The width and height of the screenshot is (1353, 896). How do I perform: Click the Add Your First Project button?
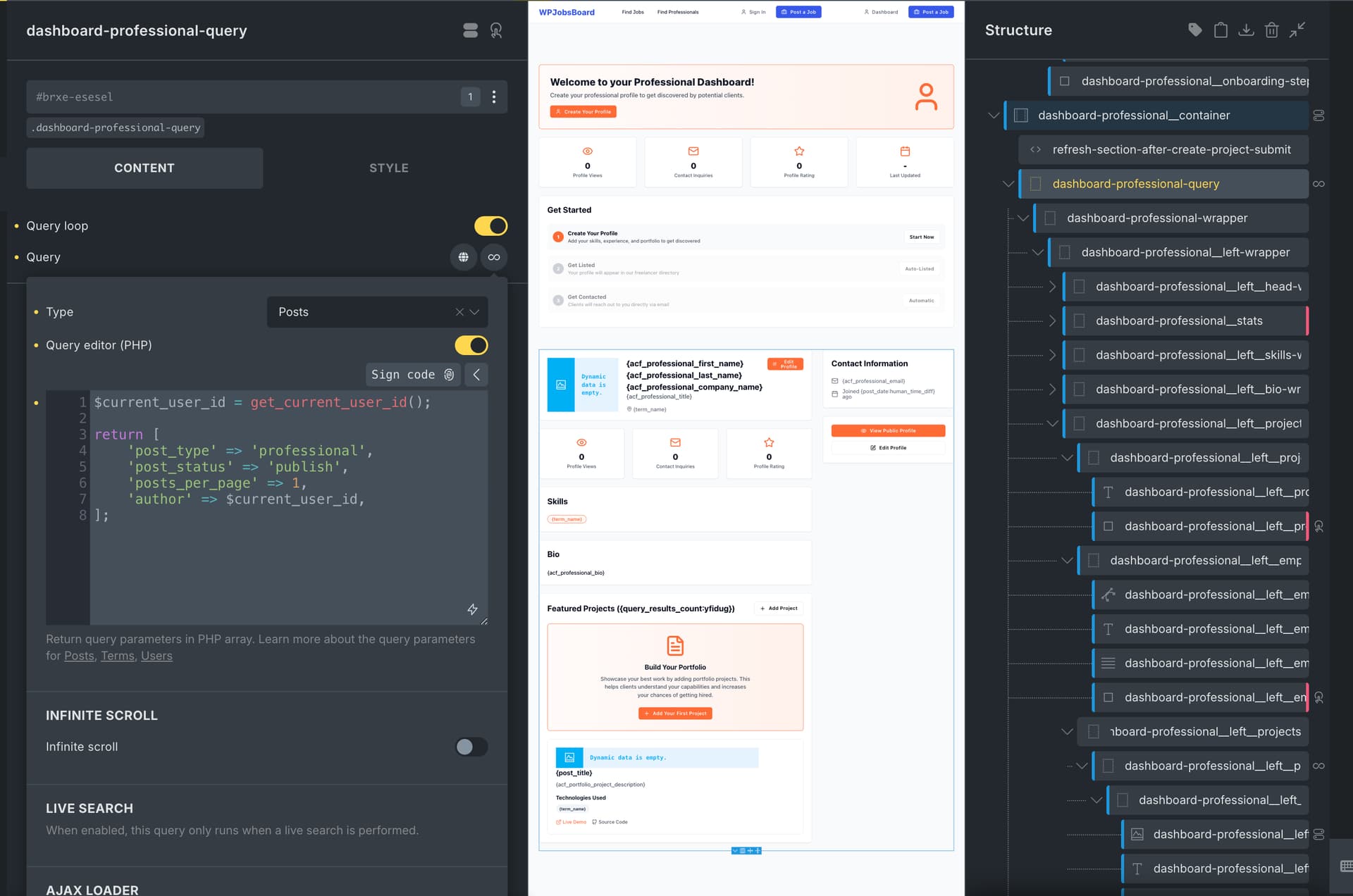click(675, 714)
